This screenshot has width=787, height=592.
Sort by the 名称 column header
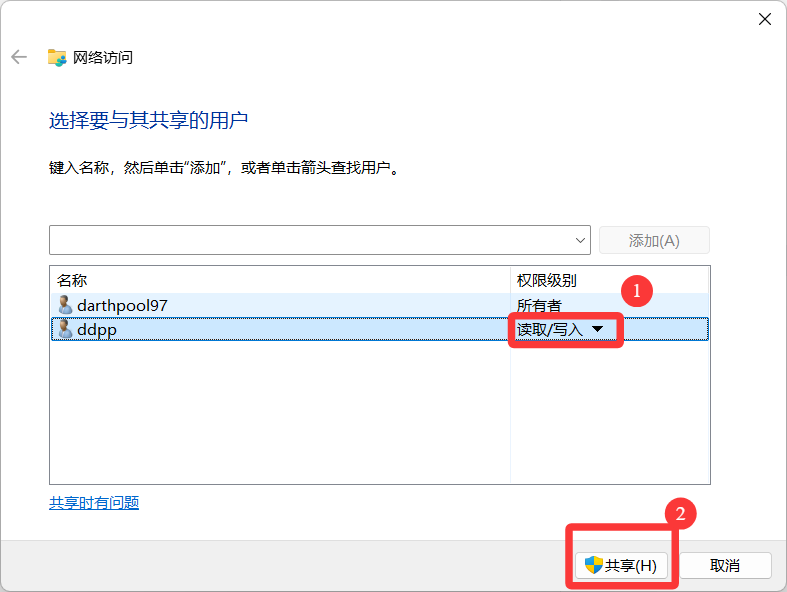[280, 280]
